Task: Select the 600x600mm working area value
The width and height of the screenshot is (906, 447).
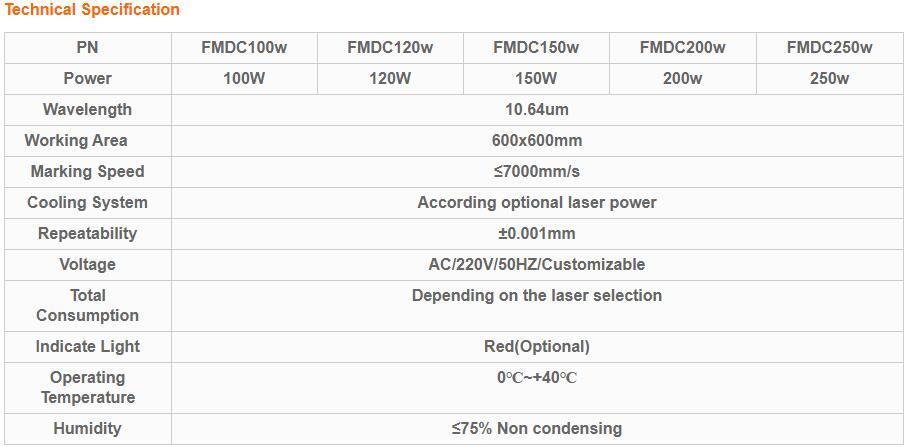Action: (x=537, y=140)
